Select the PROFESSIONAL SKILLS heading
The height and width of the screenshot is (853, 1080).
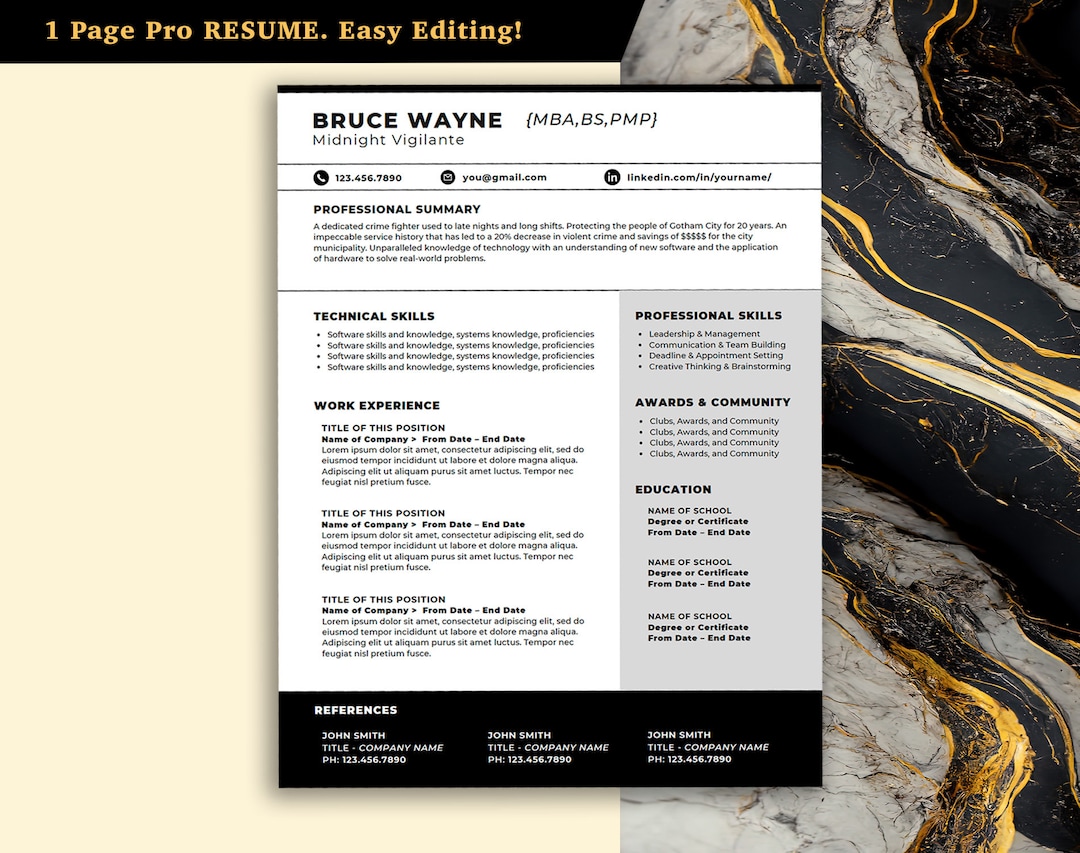coord(709,316)
